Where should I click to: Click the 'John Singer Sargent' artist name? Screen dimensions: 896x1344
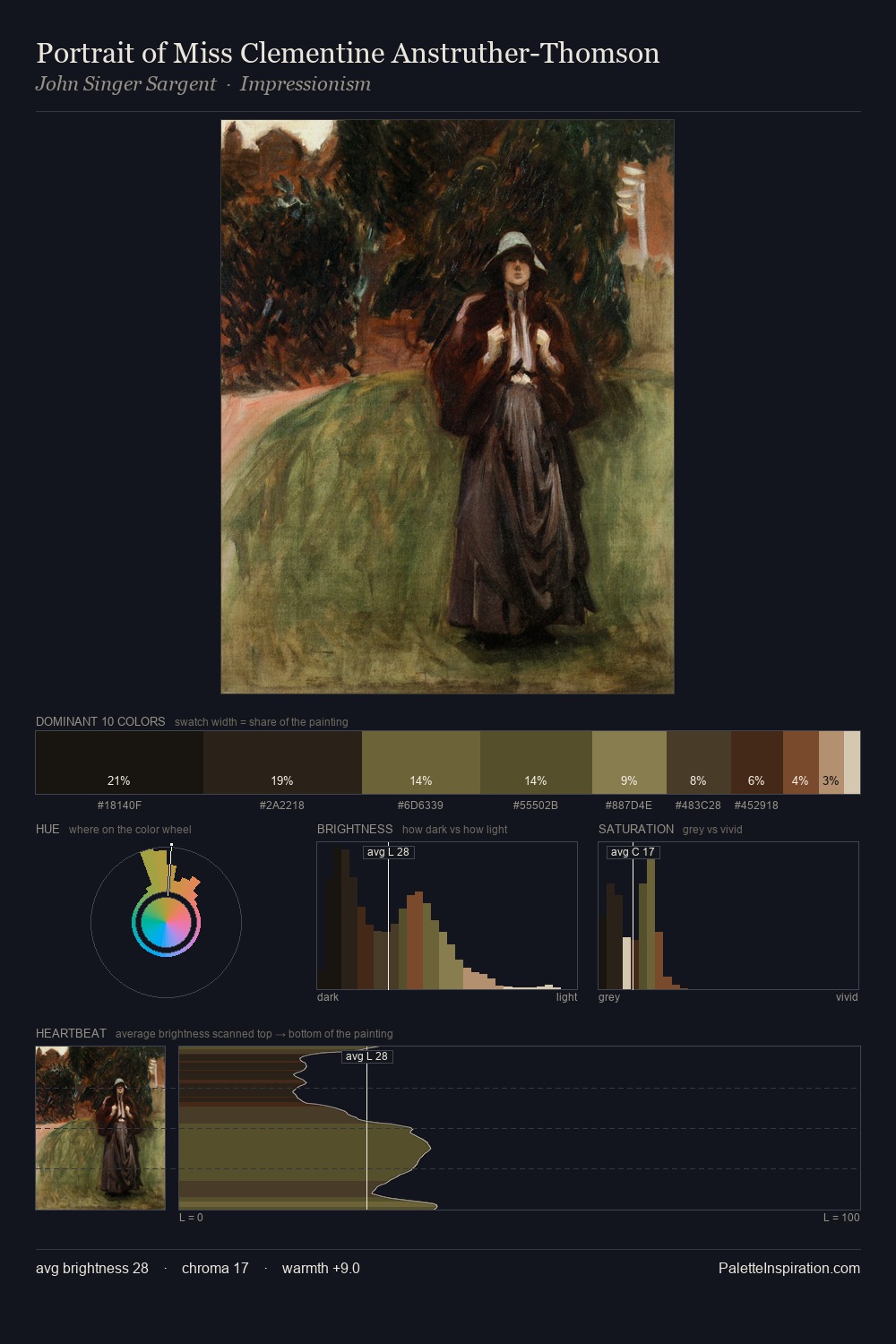126,84
